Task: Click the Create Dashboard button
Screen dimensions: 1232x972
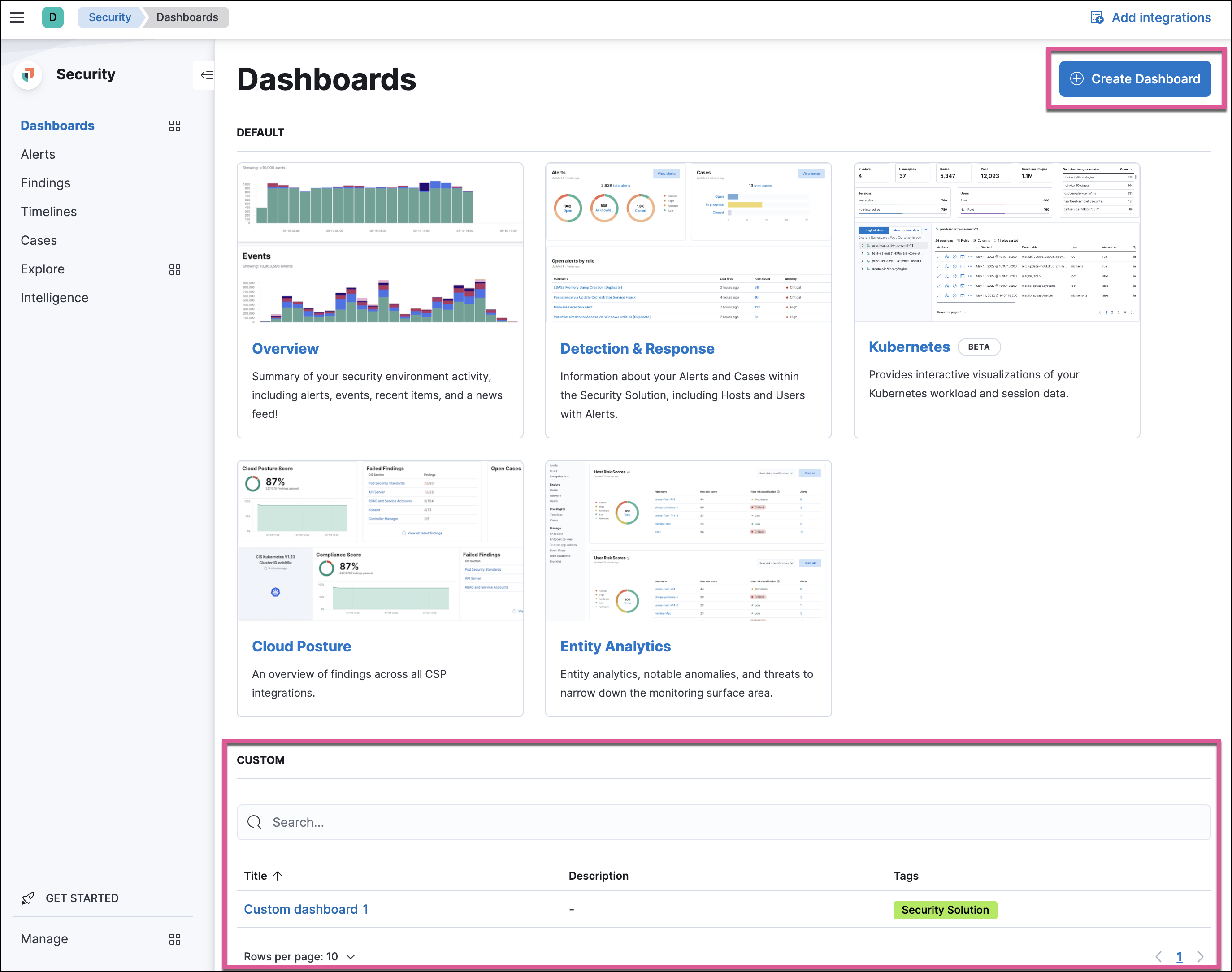Action: [1134, 78]
